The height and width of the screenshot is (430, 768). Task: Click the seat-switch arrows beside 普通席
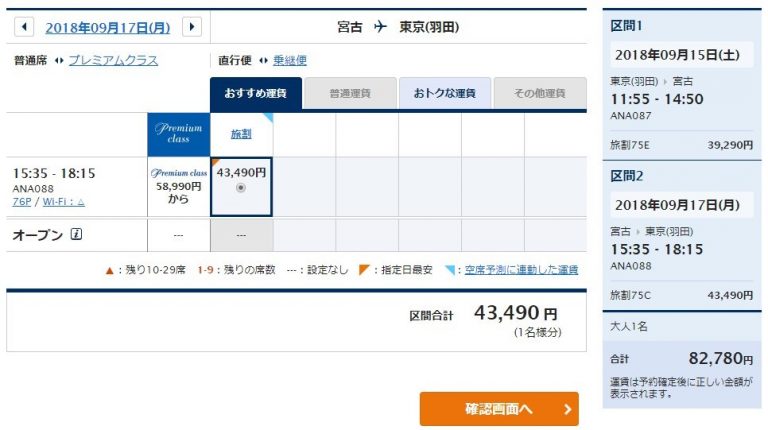[x=59, y=61]
